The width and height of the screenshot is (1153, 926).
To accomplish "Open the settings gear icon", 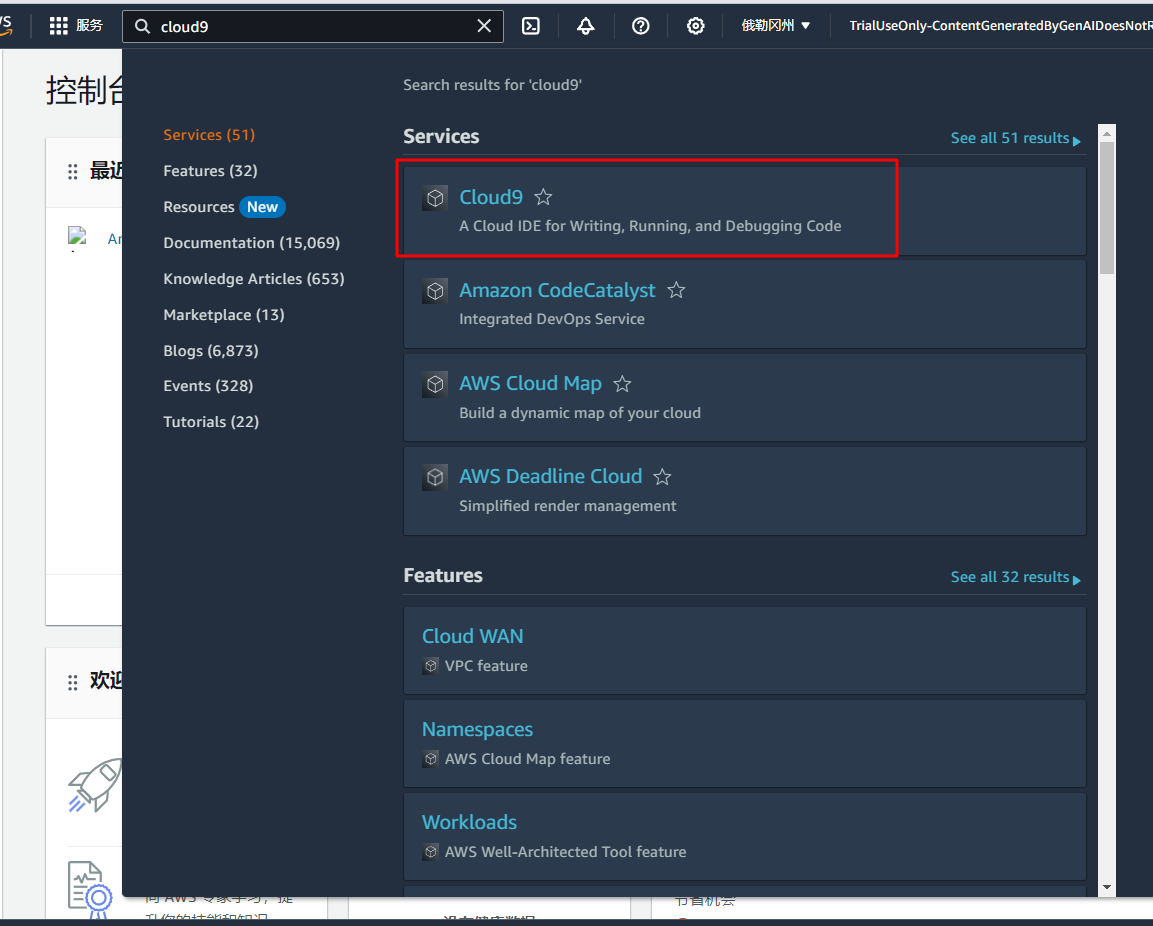I will coord(695,26).
